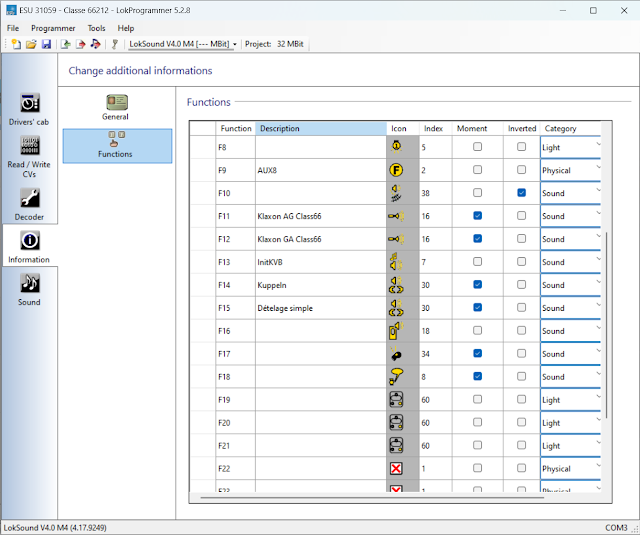The width and height of the screenshot is (640, 535).
Task: Go to the Decoder settings panel
Action: pyautogui.click(x=29, y=205)
